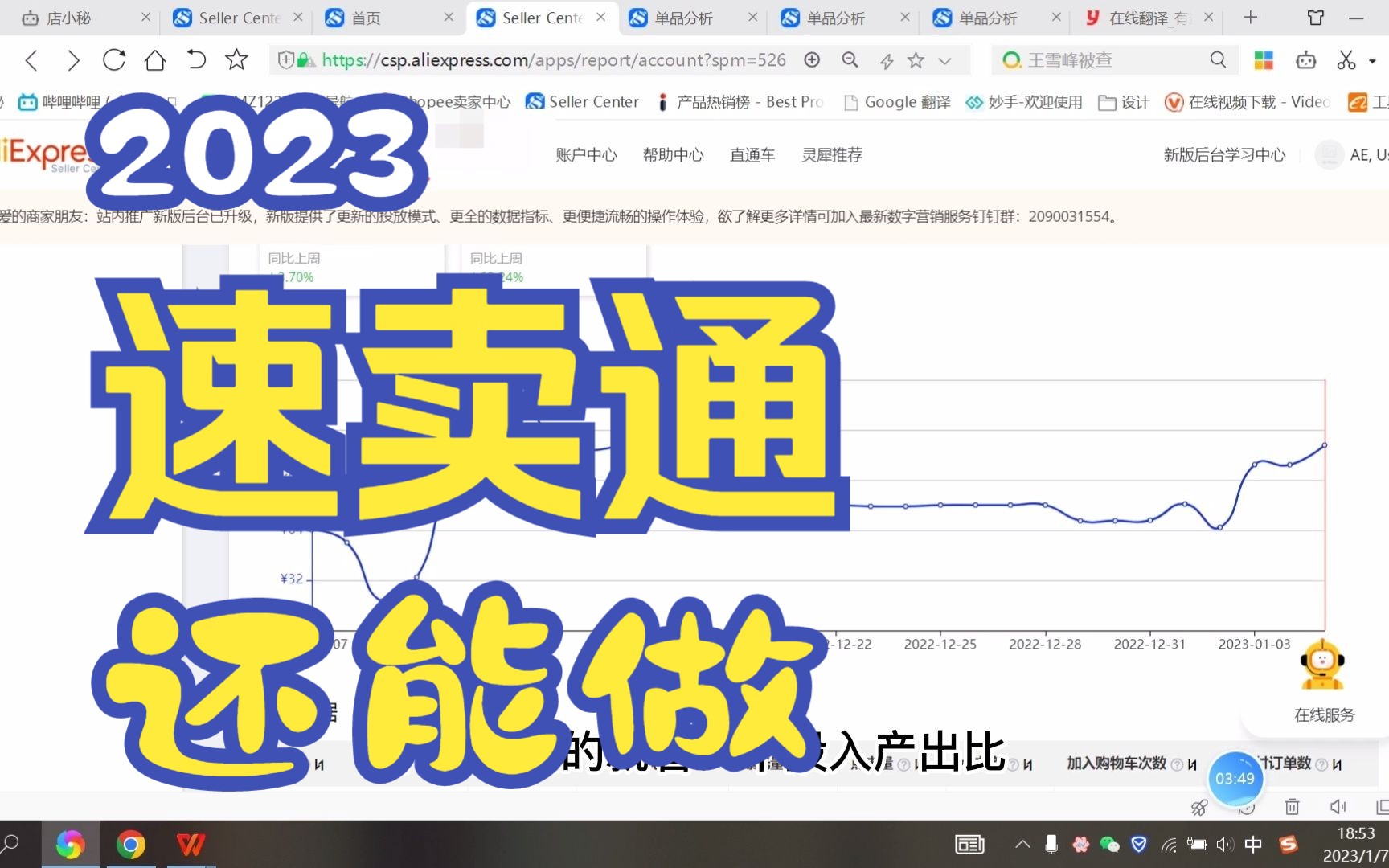Zoom in page with plus magnifier icon
The height and width of the screenshot is (868, 1389).
pyautogui.click(x=812, y=60)
